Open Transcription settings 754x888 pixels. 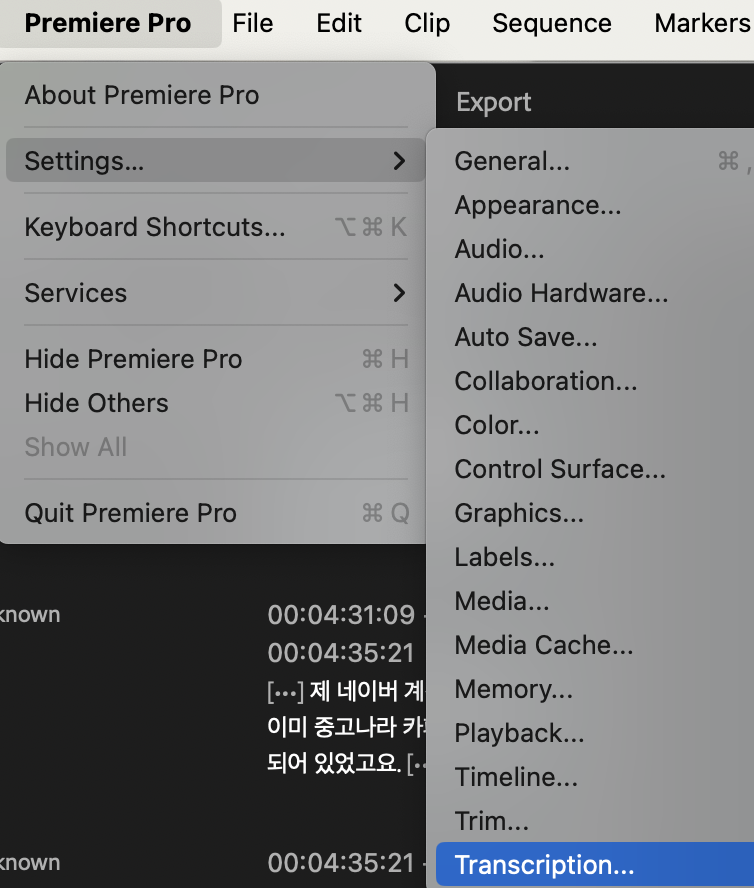coord(595,865)
